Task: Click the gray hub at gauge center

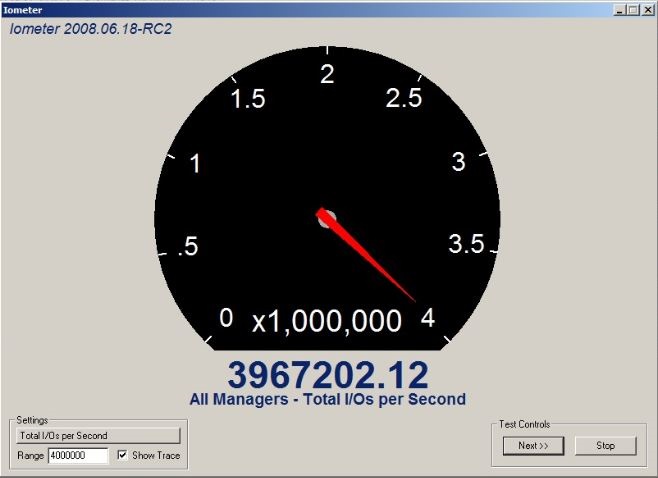Action: click(325, 218)
